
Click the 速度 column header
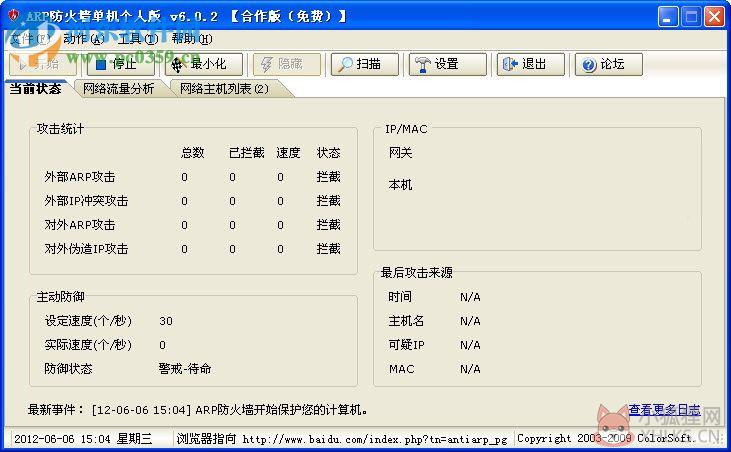288,153
